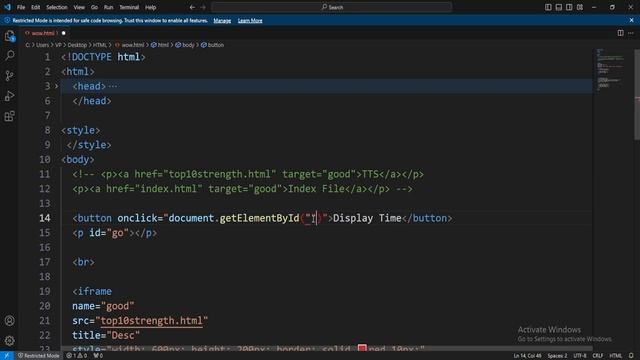This screenshot has width=640, height=360.
Task: Click the folded ellipsis after head tag
Action: click(x=113, y=86)
